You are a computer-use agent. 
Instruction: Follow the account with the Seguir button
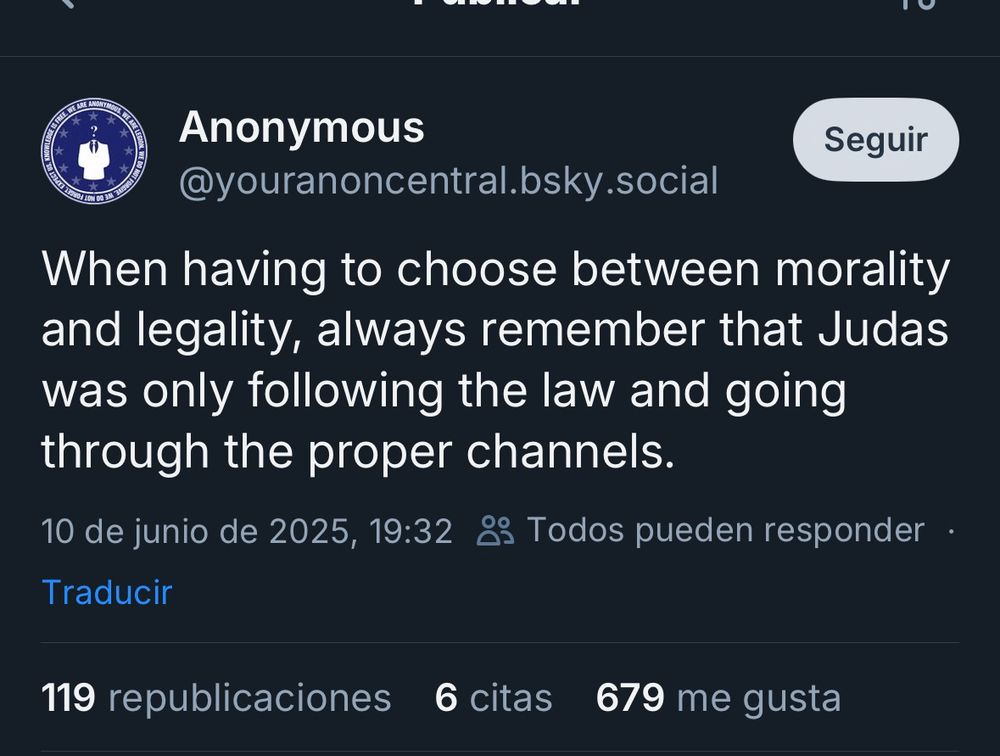coord(876,140)
